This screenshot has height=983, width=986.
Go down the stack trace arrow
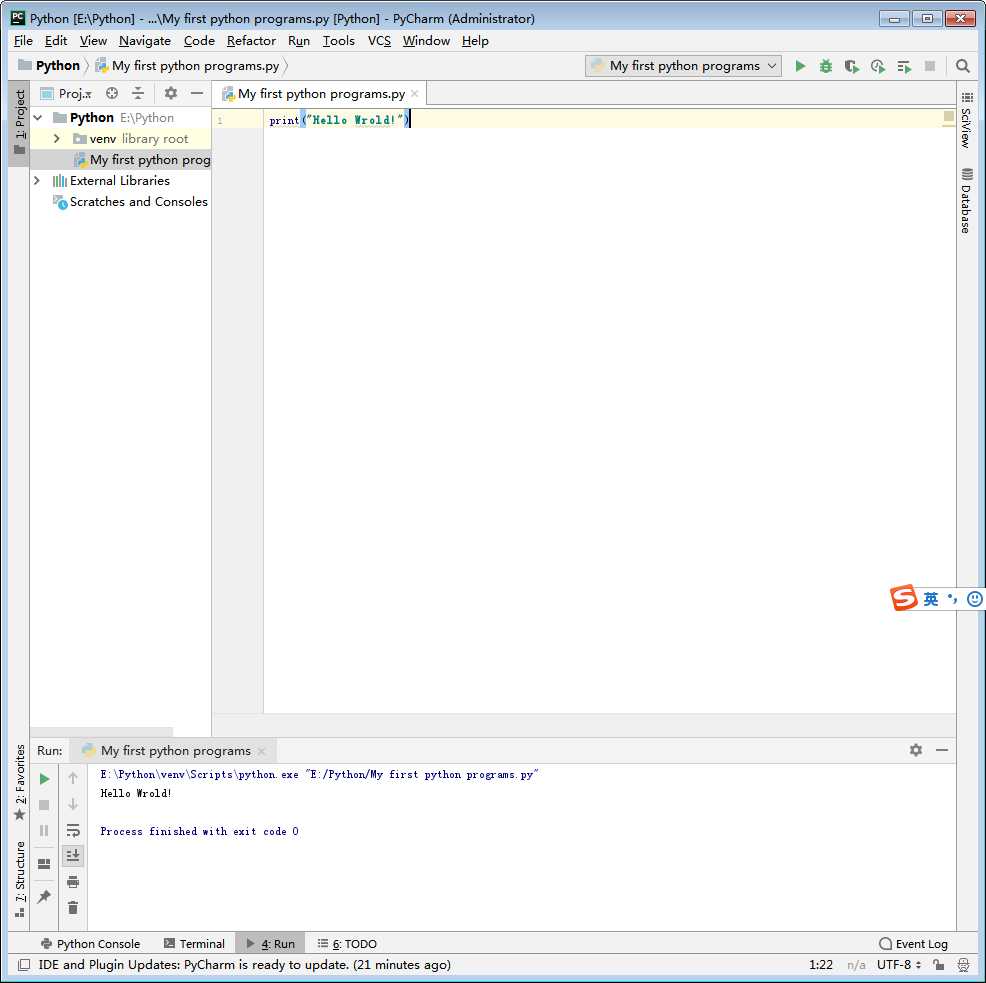73,804
